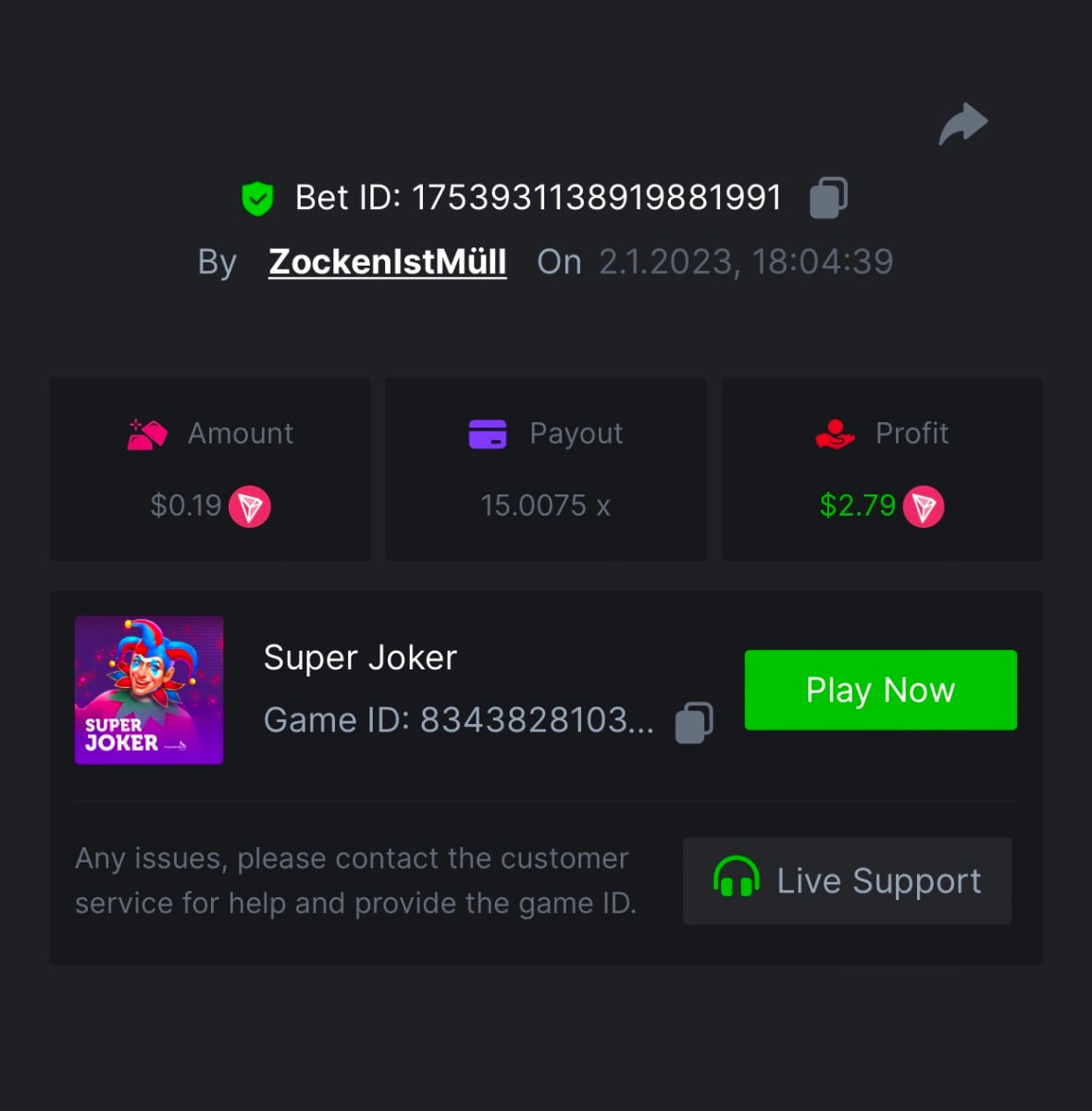Viewport: 1092px width, 1111px height.
Task: Open the ZockenIstMüll user profile
Action: 387,262
